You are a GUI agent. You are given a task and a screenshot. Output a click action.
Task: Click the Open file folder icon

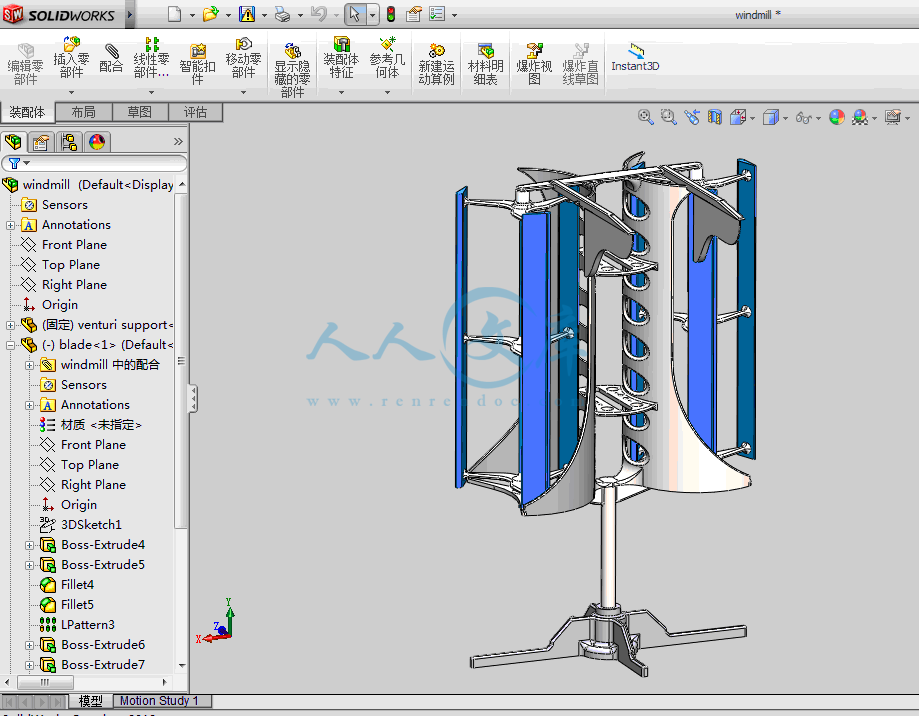210,14
